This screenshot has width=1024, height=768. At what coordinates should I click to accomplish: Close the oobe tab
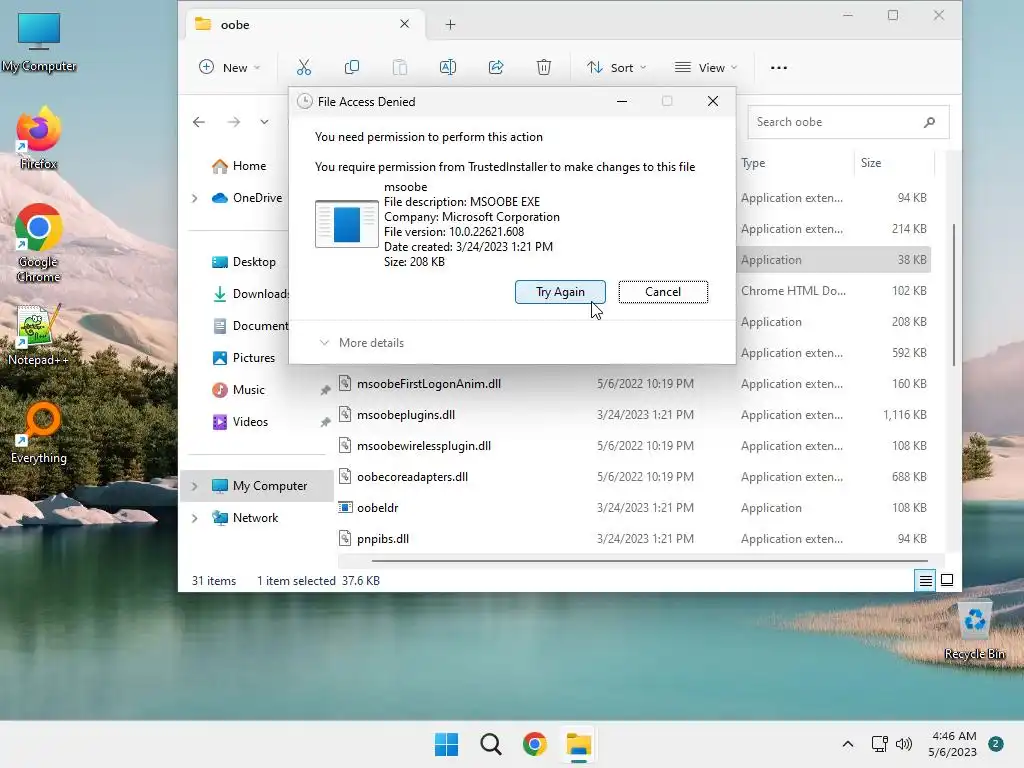click(404, 24)
